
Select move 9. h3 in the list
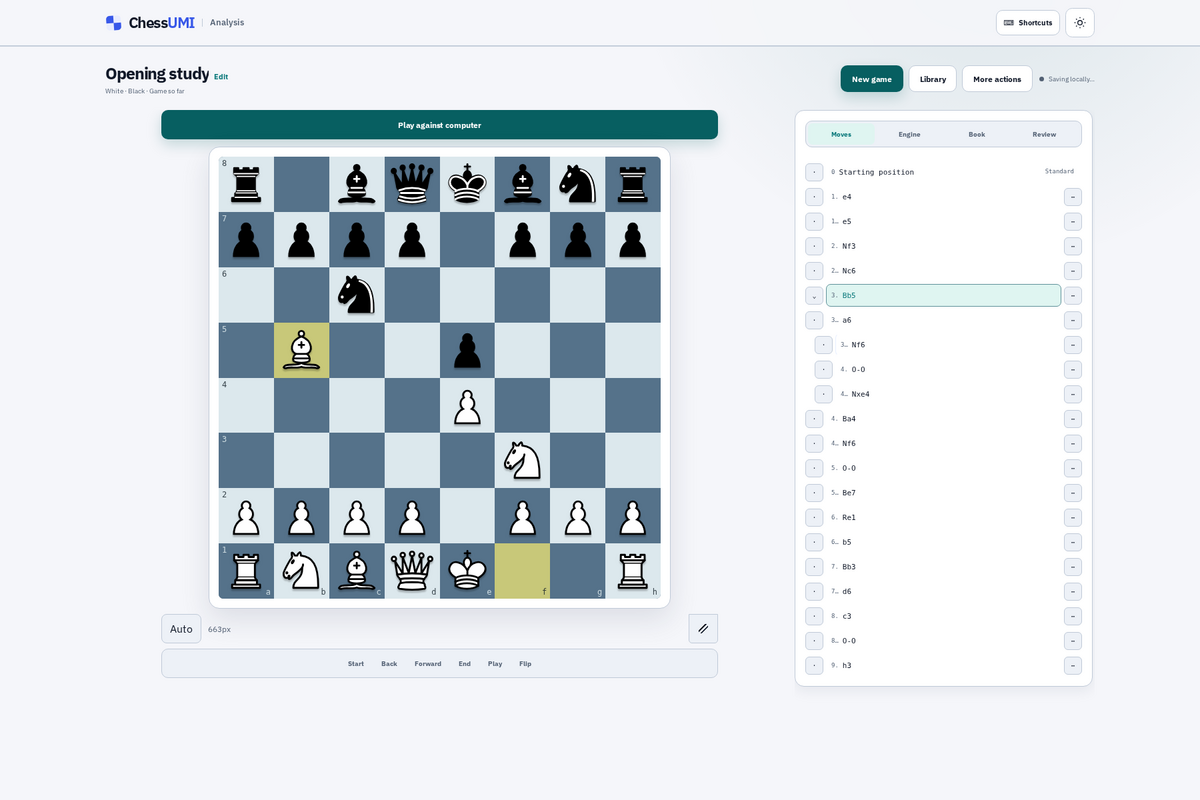tap(943, 665)
